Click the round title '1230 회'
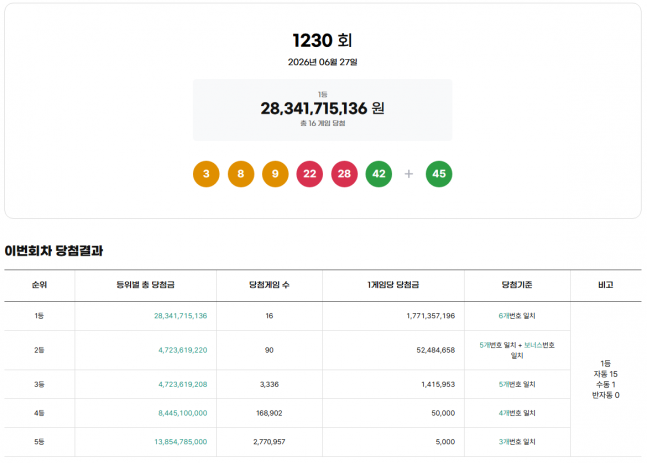The height and width of the screenshot is (463, 647). pos(322,40)
